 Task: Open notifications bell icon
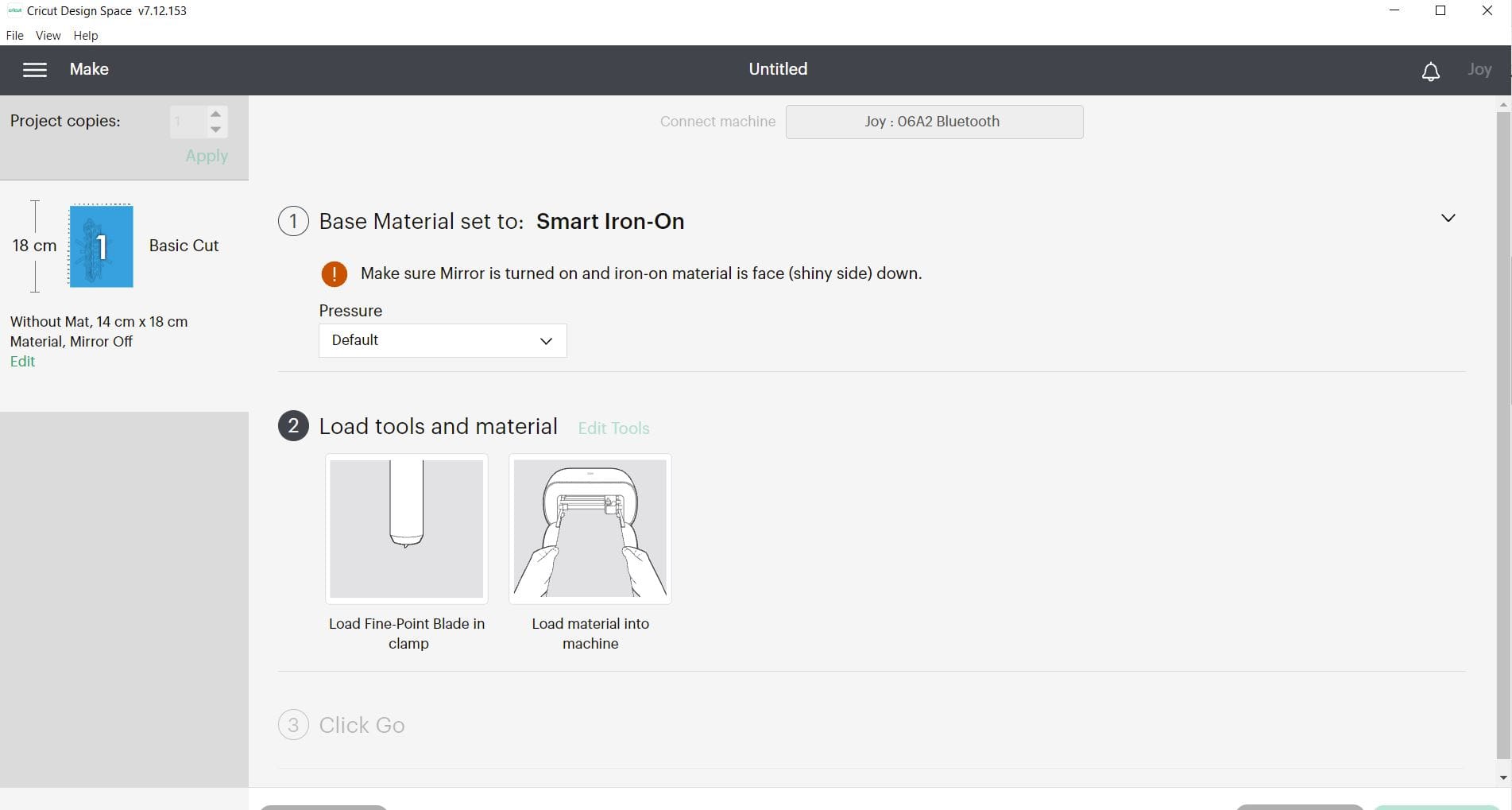pos(1430,72)
